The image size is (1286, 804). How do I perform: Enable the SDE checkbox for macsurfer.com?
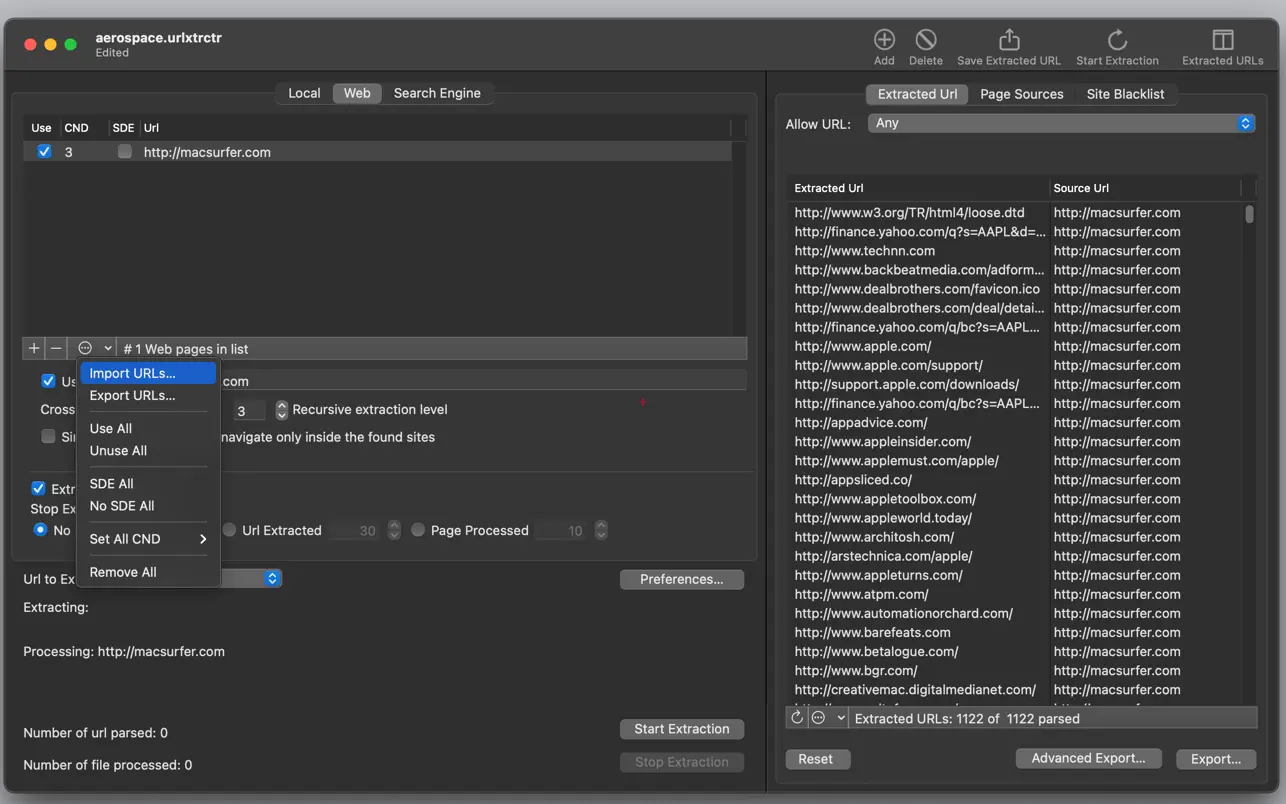124,152
